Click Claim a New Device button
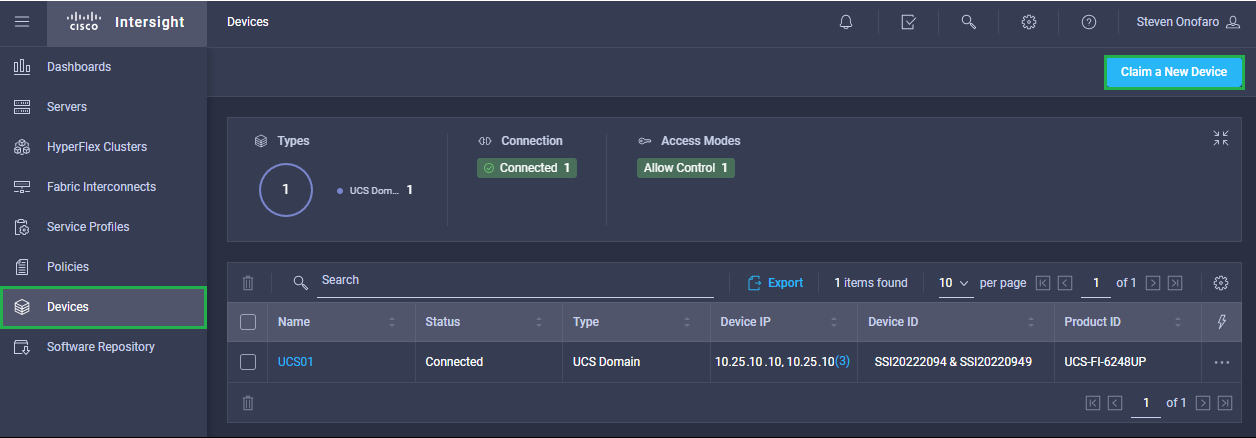This screenshot has height=438, width=1256. click(1173, 72)
